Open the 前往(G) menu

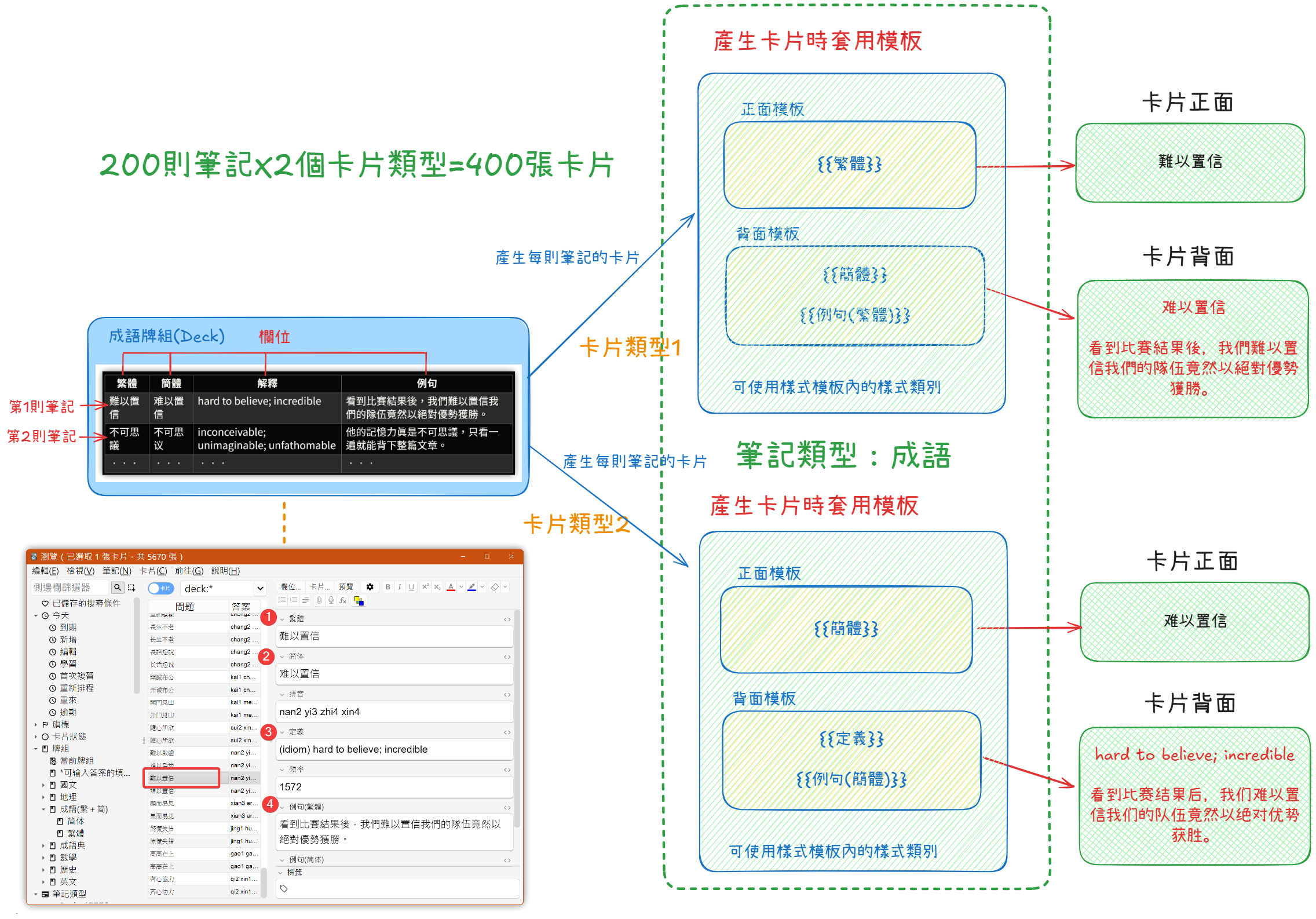189,571
